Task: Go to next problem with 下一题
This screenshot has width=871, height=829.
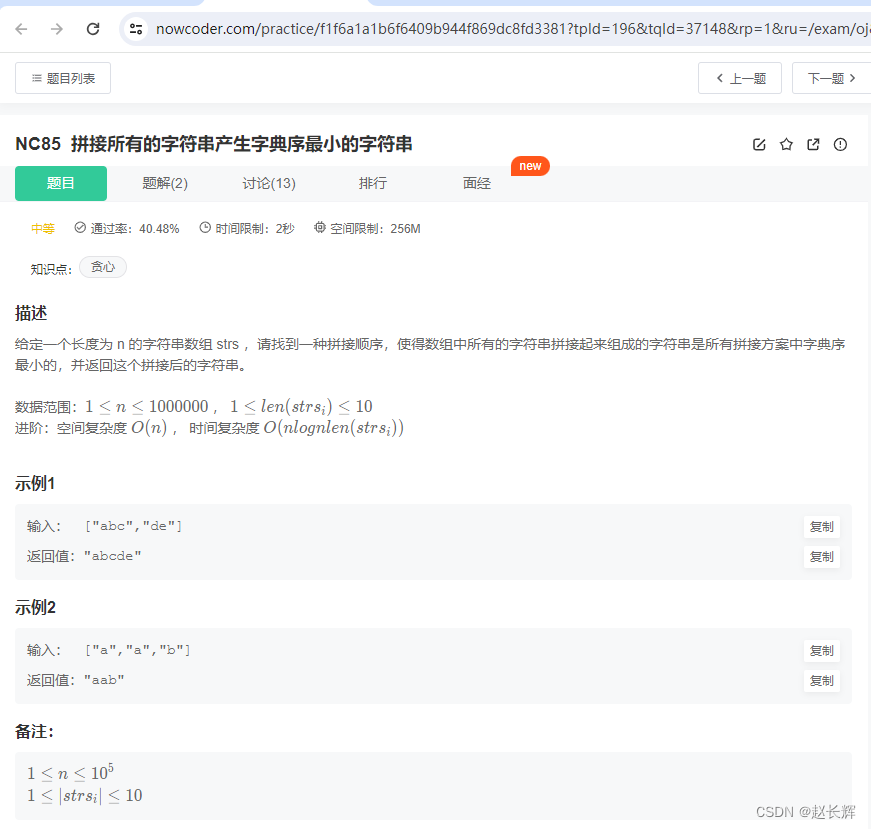Action: pos(832,78)
